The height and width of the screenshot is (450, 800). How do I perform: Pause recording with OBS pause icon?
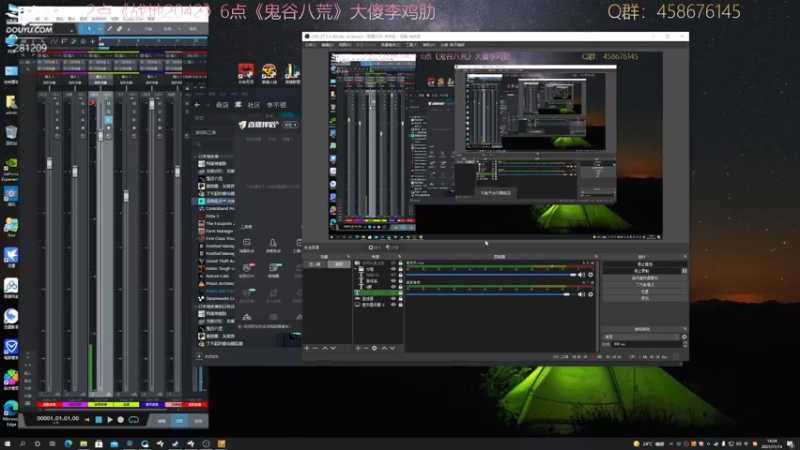(x=684, y=271)
